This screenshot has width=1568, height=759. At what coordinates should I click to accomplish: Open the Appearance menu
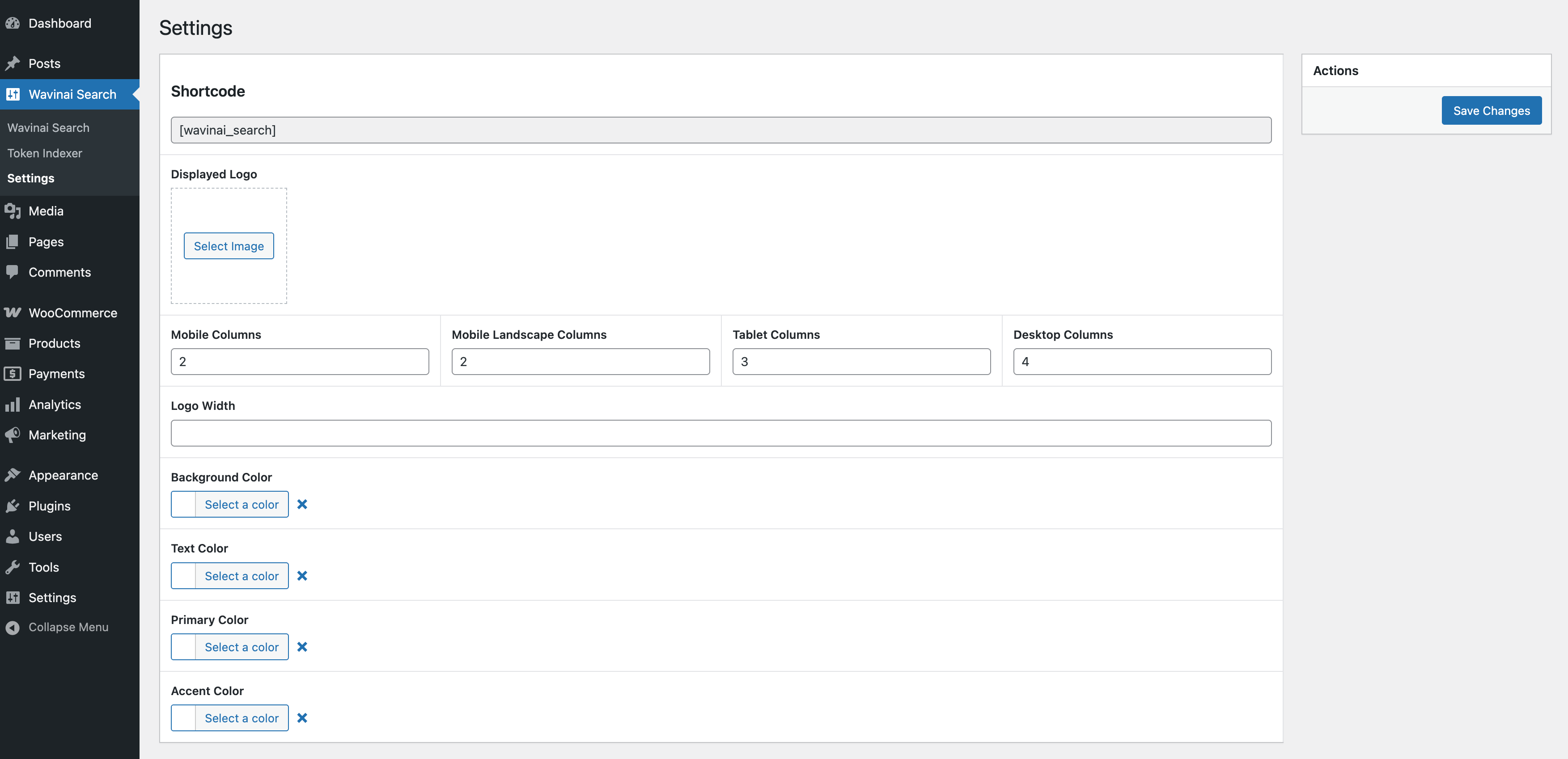tap(63, 475)
